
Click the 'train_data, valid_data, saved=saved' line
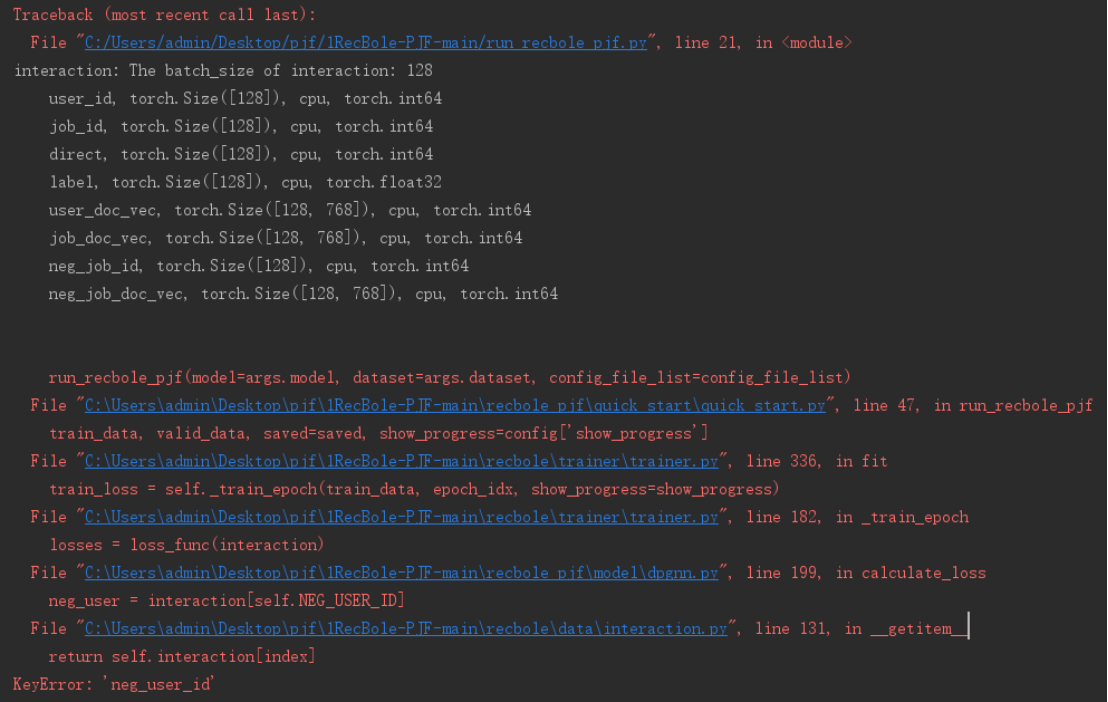click(378, 433)
